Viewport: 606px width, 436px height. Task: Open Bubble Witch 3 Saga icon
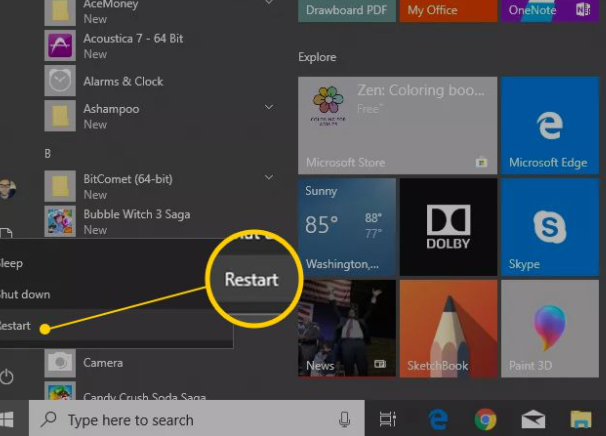60,221
